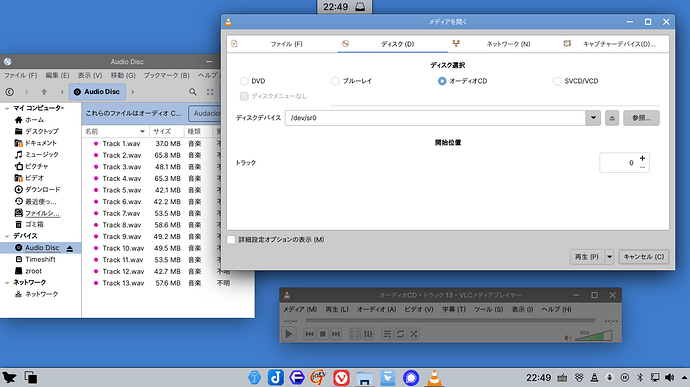Toggle loop icon in VLC player
Screen dimensions: 690x387
pos(400,334)
